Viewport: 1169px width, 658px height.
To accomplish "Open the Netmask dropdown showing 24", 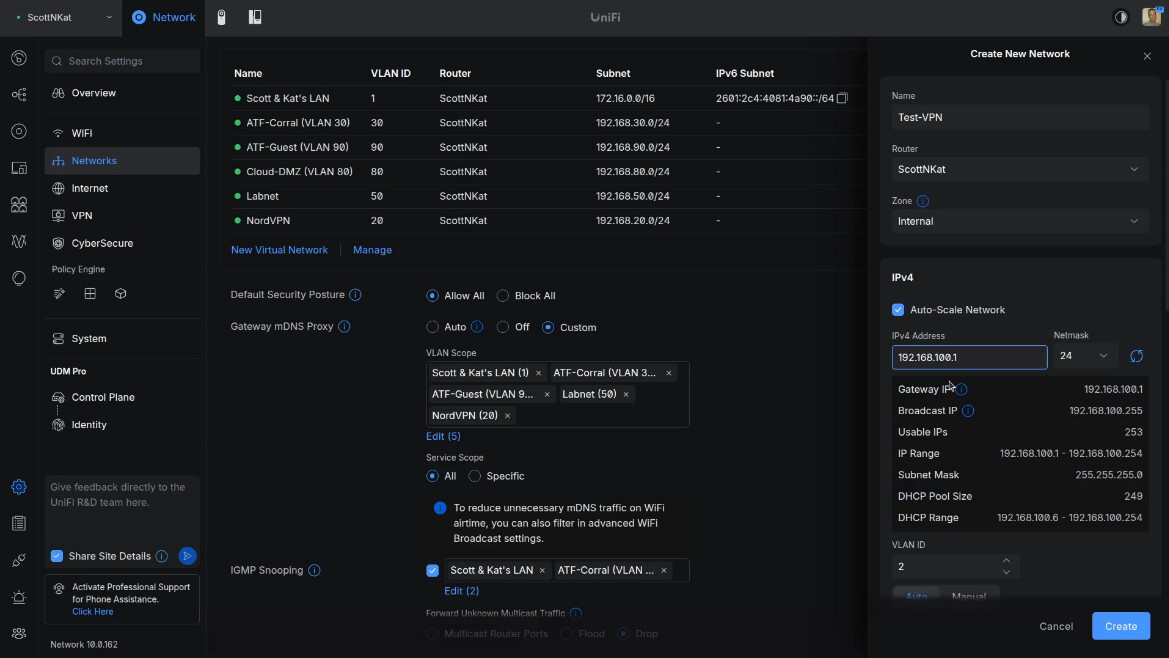I will coord(1085,356).
